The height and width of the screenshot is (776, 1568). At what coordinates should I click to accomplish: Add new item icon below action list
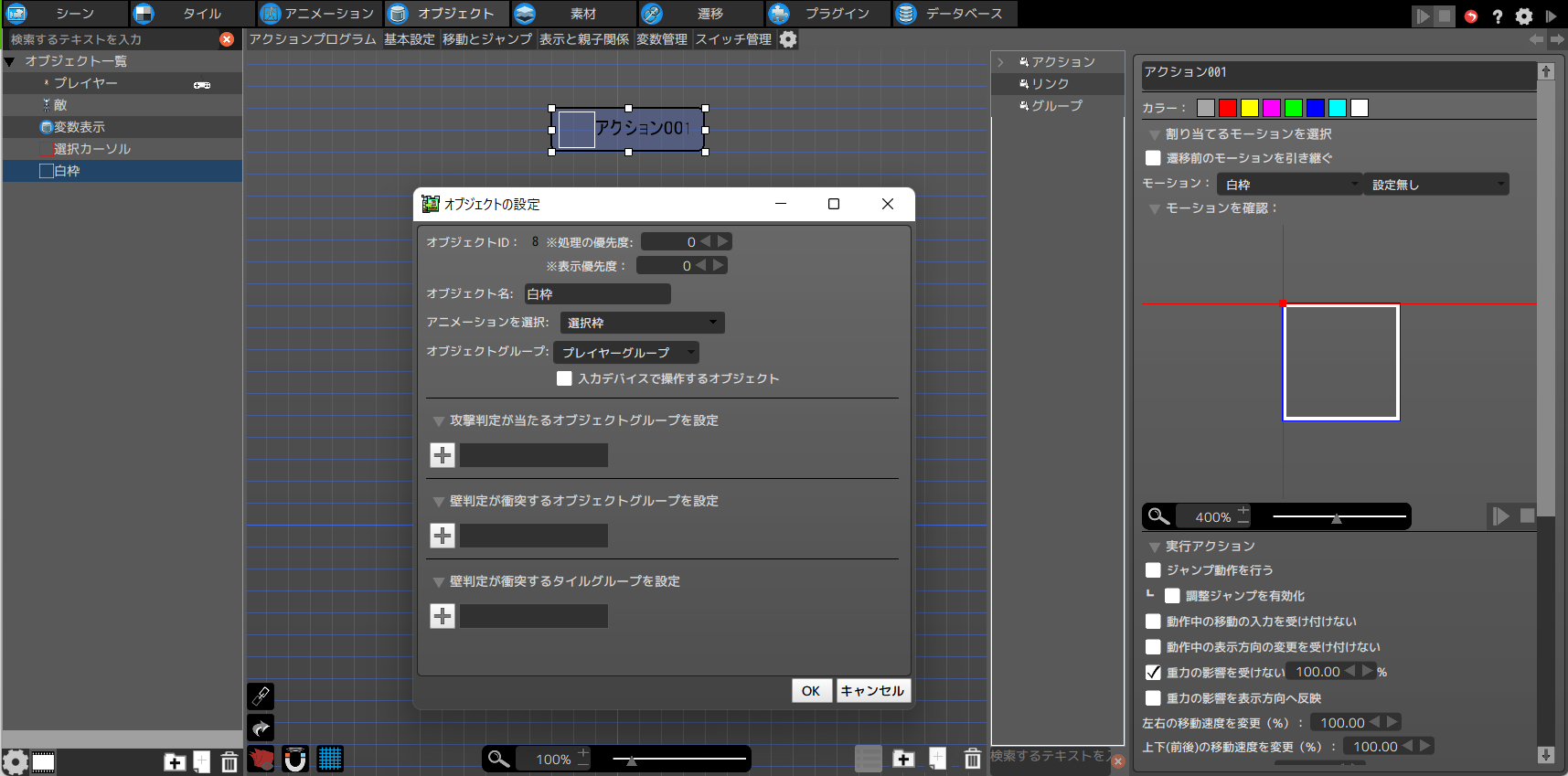(x=938, y=759)
